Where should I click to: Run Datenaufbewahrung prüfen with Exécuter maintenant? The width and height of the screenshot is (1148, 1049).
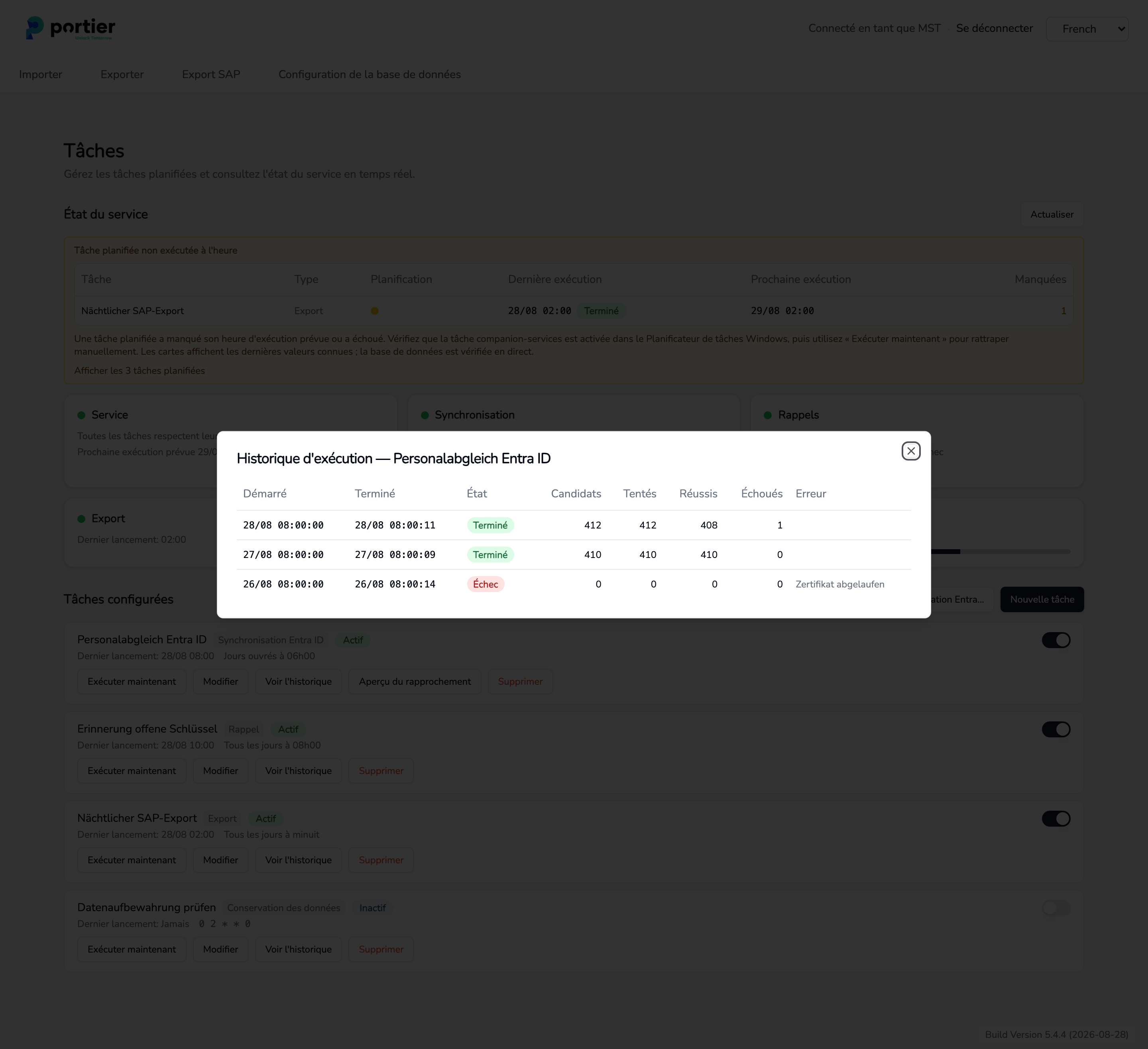pyautogui.click(x=132, y=950)
